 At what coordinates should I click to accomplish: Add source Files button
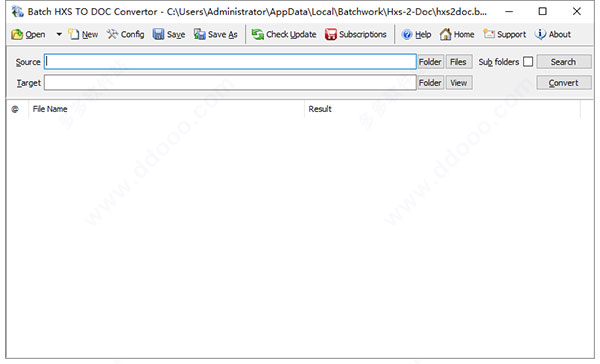click(458, 62)
